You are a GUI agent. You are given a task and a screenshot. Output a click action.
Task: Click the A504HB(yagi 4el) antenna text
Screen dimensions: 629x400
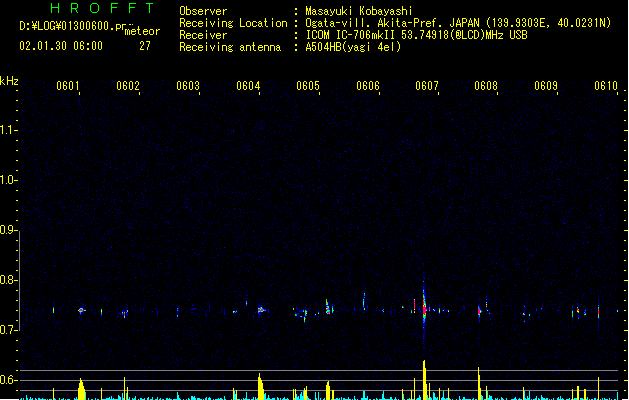click(x=353, y=47)
